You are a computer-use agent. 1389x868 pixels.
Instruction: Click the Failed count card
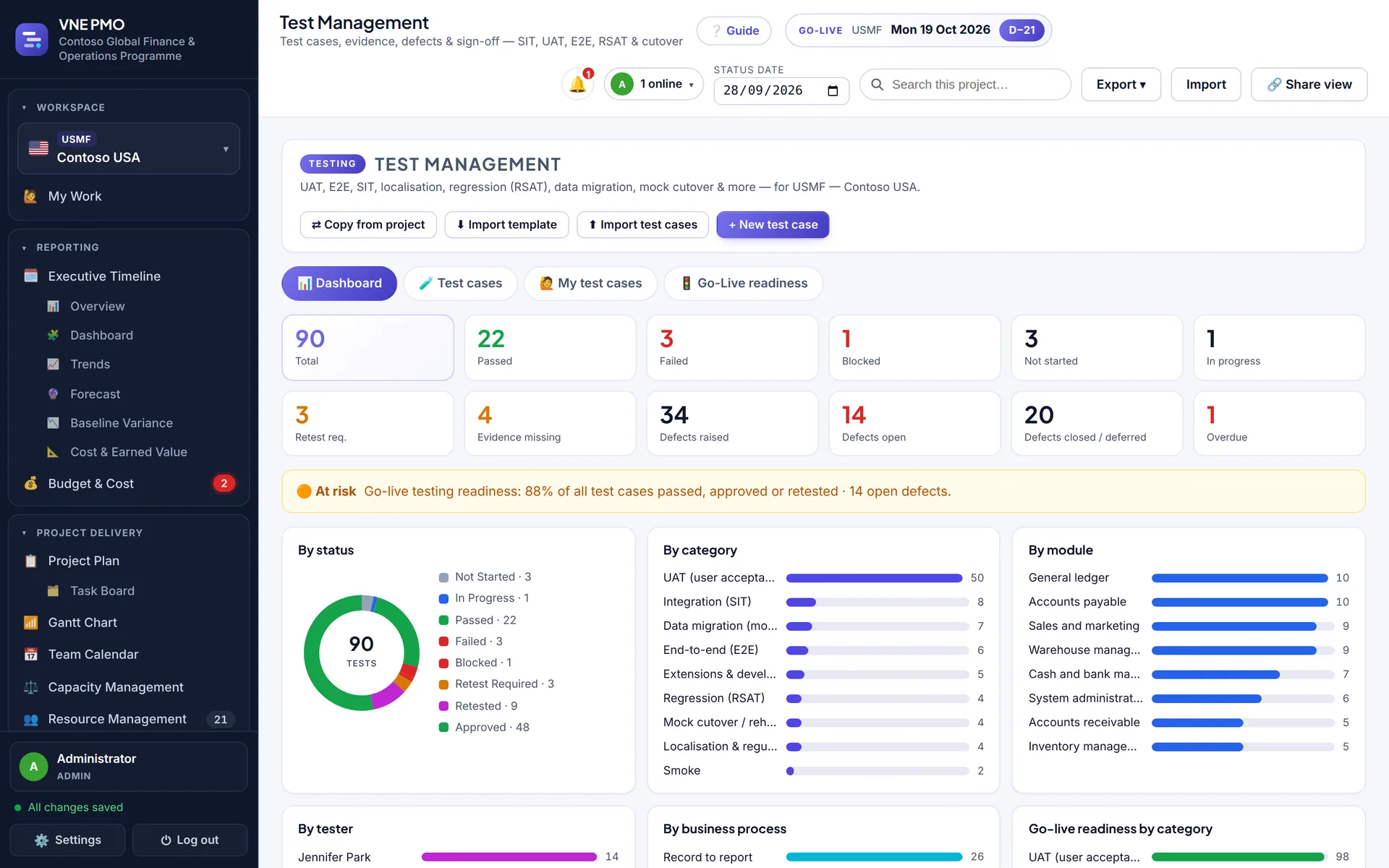point(732,347)
